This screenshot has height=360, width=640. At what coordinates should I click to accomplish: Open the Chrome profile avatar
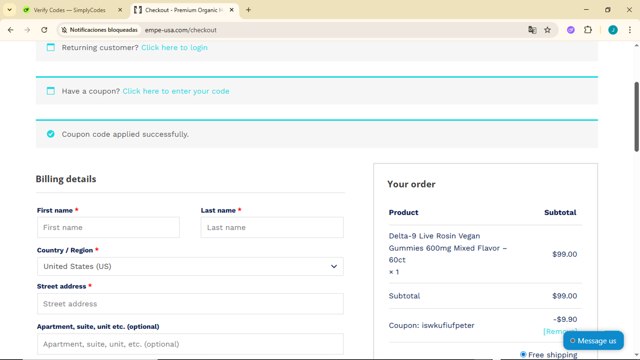pos(613,30)
